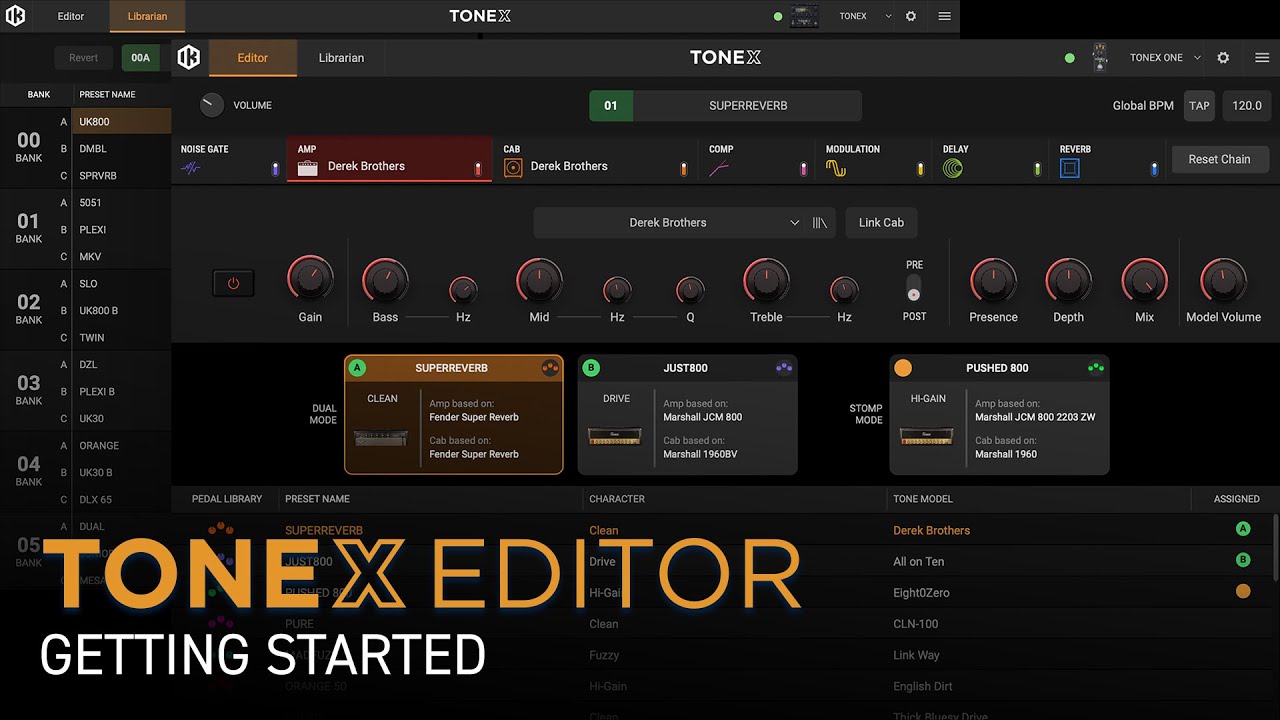Viewport: 1280px width, 720px height.
Task: Toggle AMP block on/off LED
Action: [x=478, y=169]
